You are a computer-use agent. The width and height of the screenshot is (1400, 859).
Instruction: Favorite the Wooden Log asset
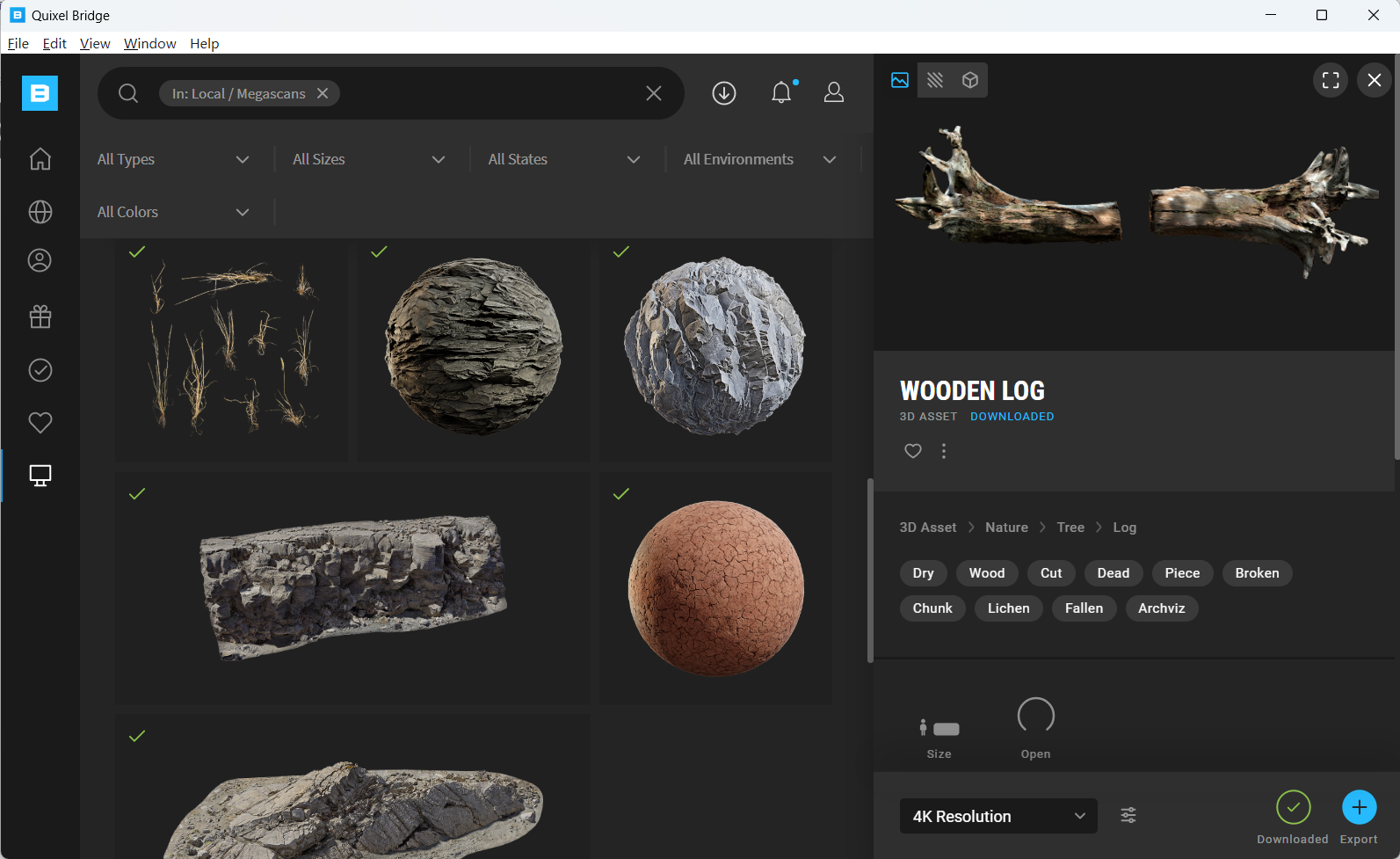pos(913,451)
